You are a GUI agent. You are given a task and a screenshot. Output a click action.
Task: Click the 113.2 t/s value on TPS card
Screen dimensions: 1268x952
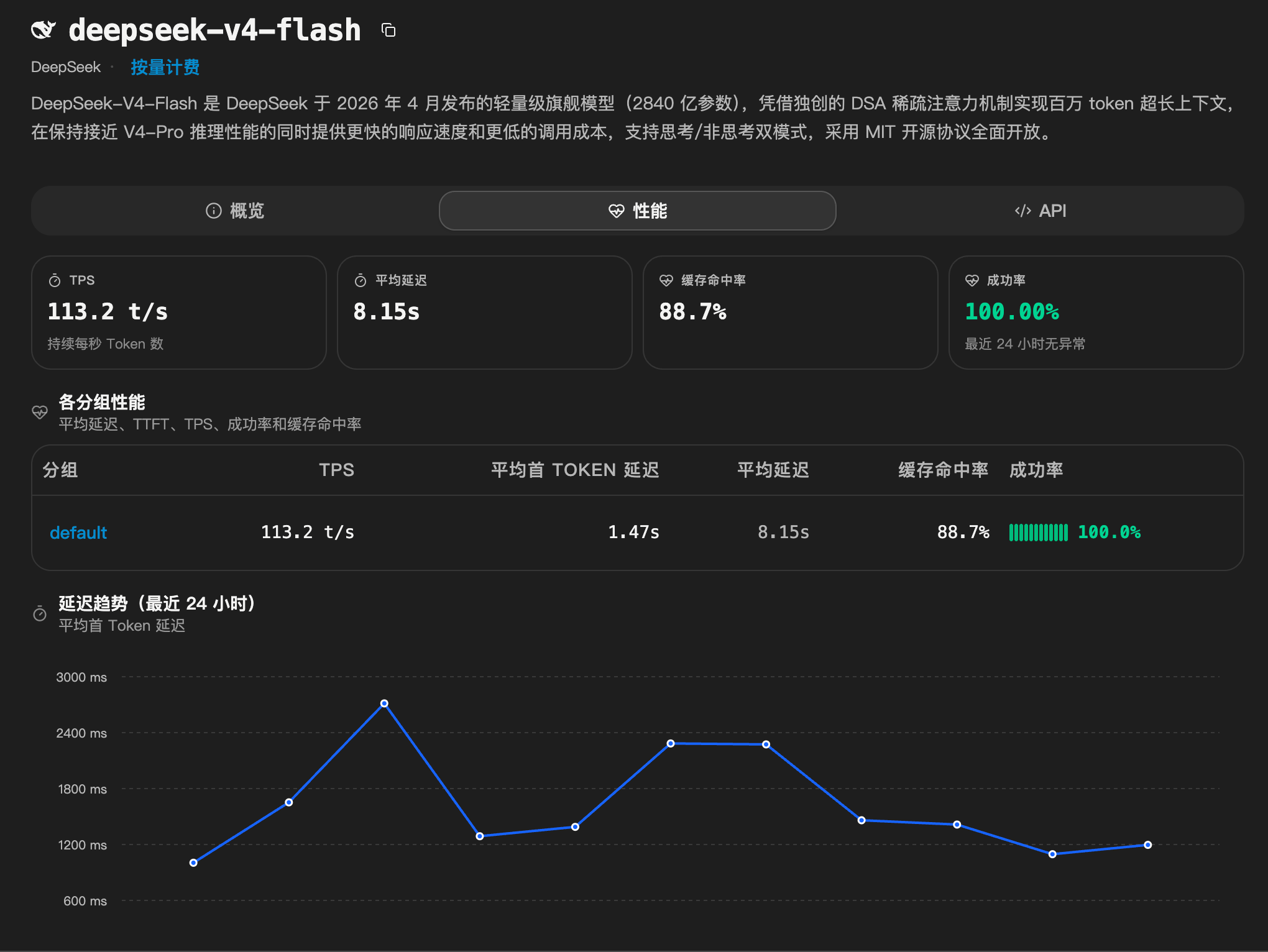click(x=108, y=311)
